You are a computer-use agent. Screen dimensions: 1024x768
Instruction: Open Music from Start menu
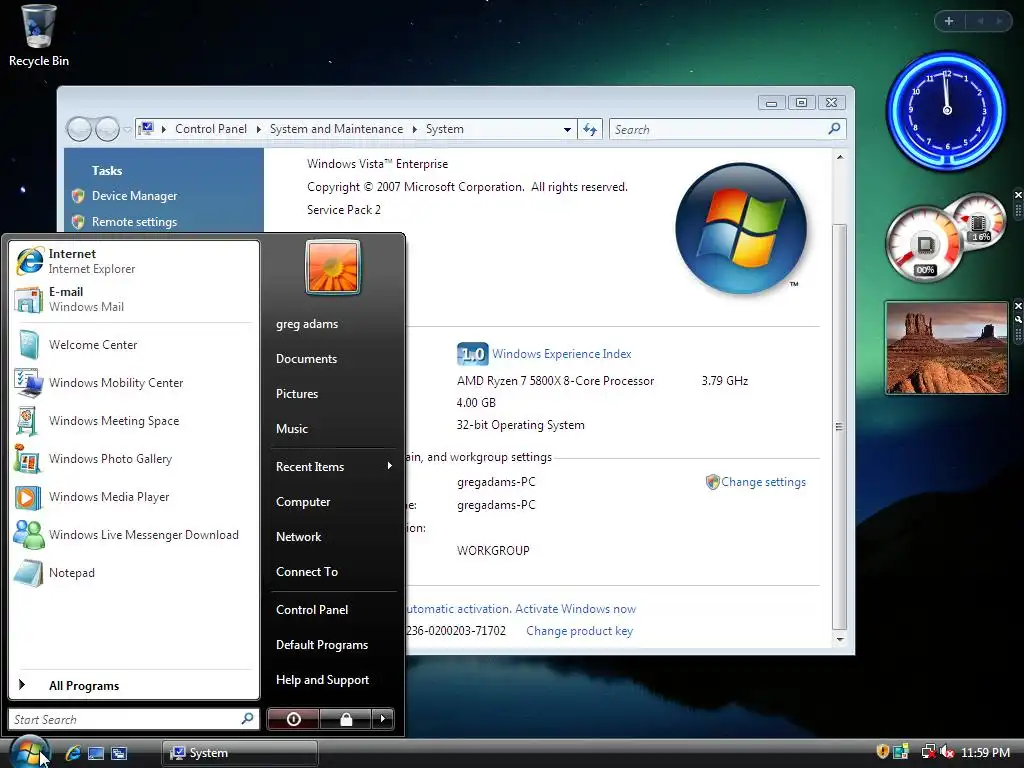pos(292,429)
